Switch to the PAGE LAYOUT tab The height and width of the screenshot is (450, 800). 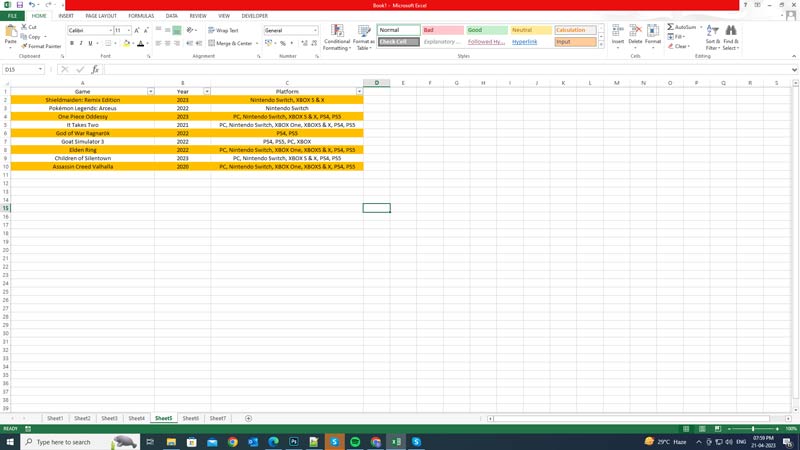101,16
